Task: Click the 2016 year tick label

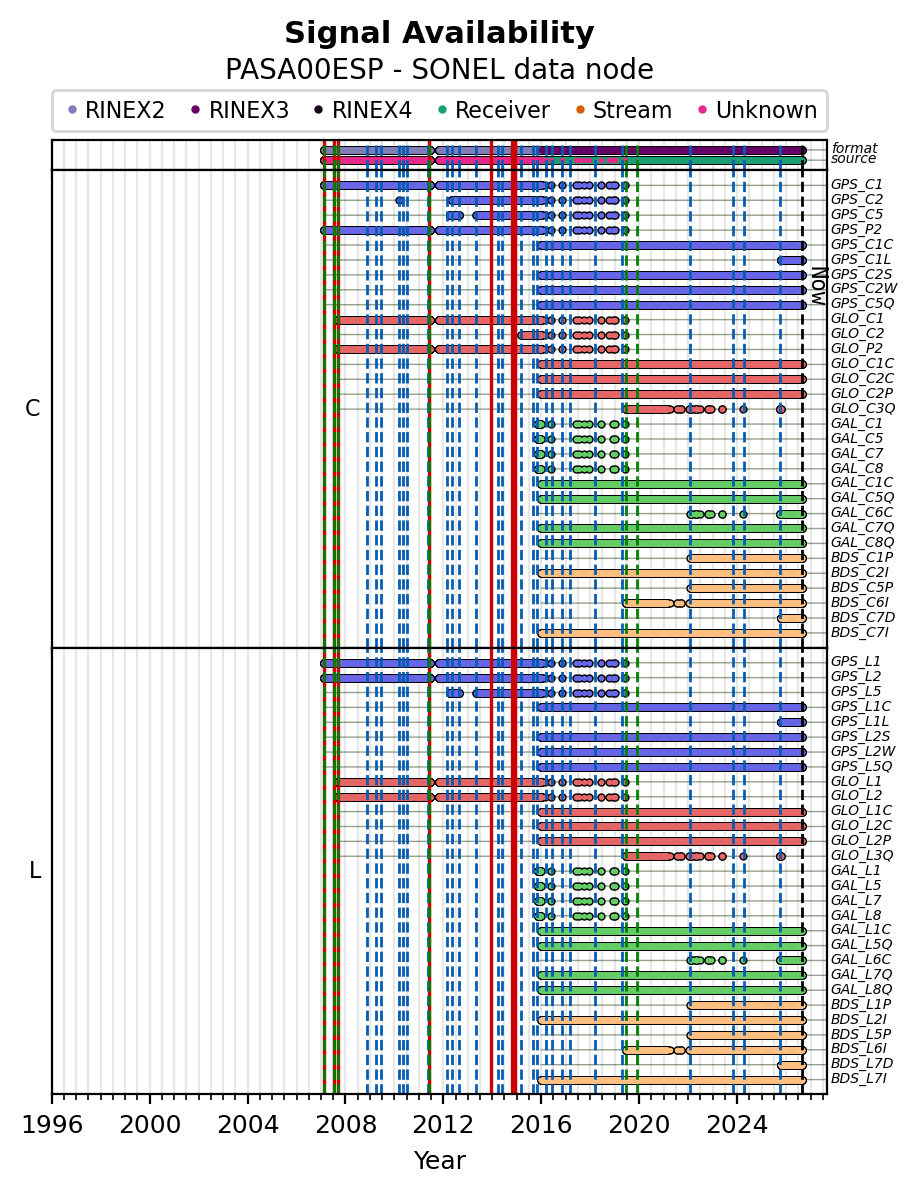Action: (x=541, y=1125)
